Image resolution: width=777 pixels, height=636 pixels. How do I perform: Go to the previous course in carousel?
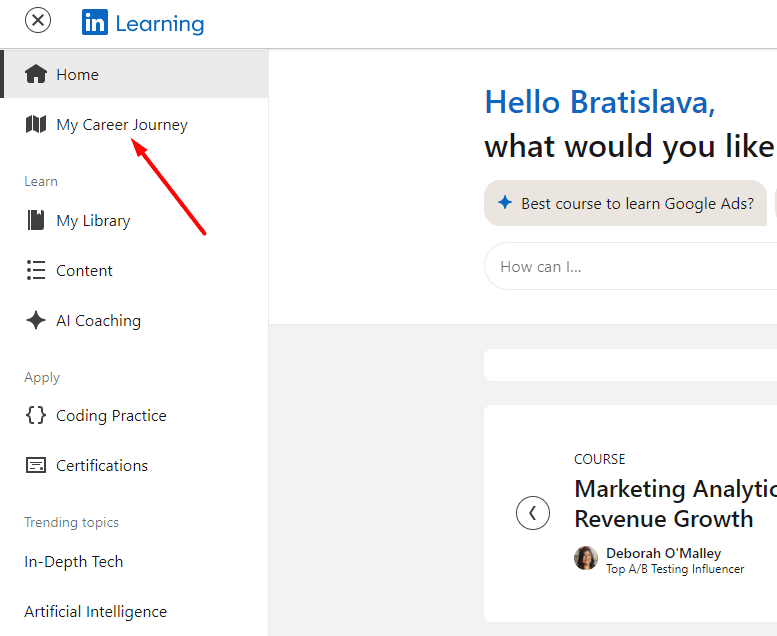point(533,513)
